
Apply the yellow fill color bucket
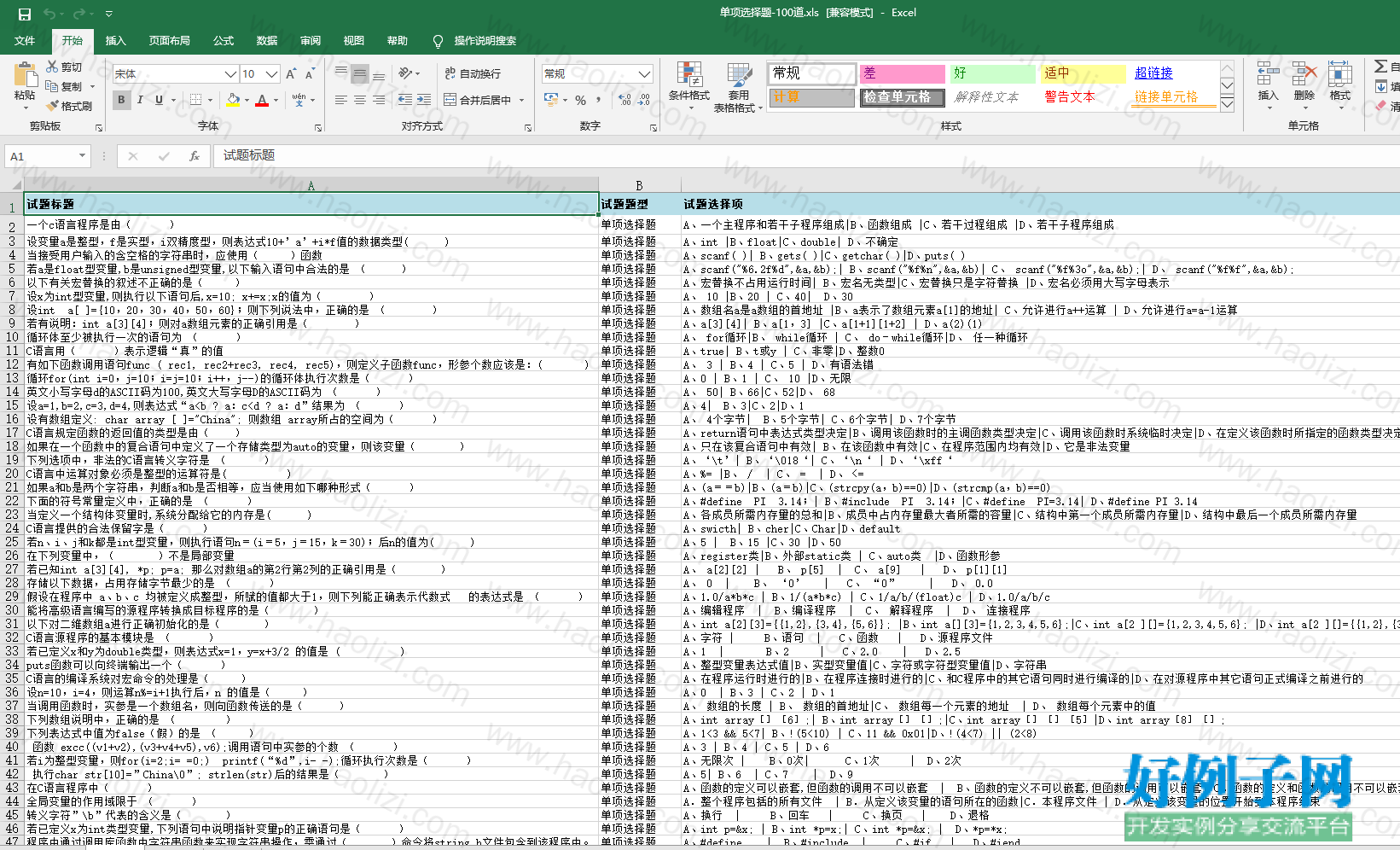point(233,100)
